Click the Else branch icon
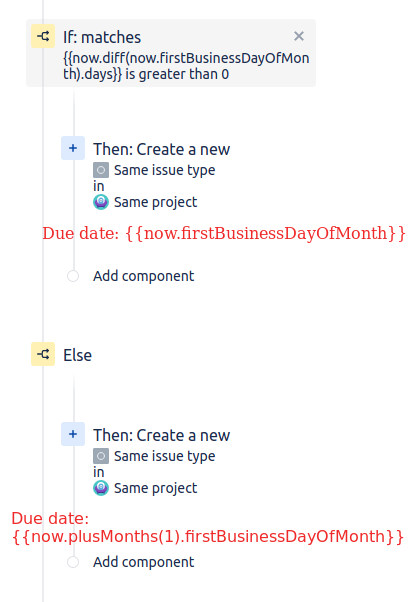The width and height of the screenshot is (419, 602). 43,354
